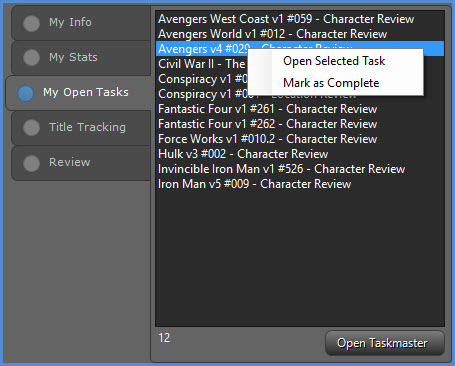Click the circle indicator beside My Info

pyautogui.click(x=32, y=23)
